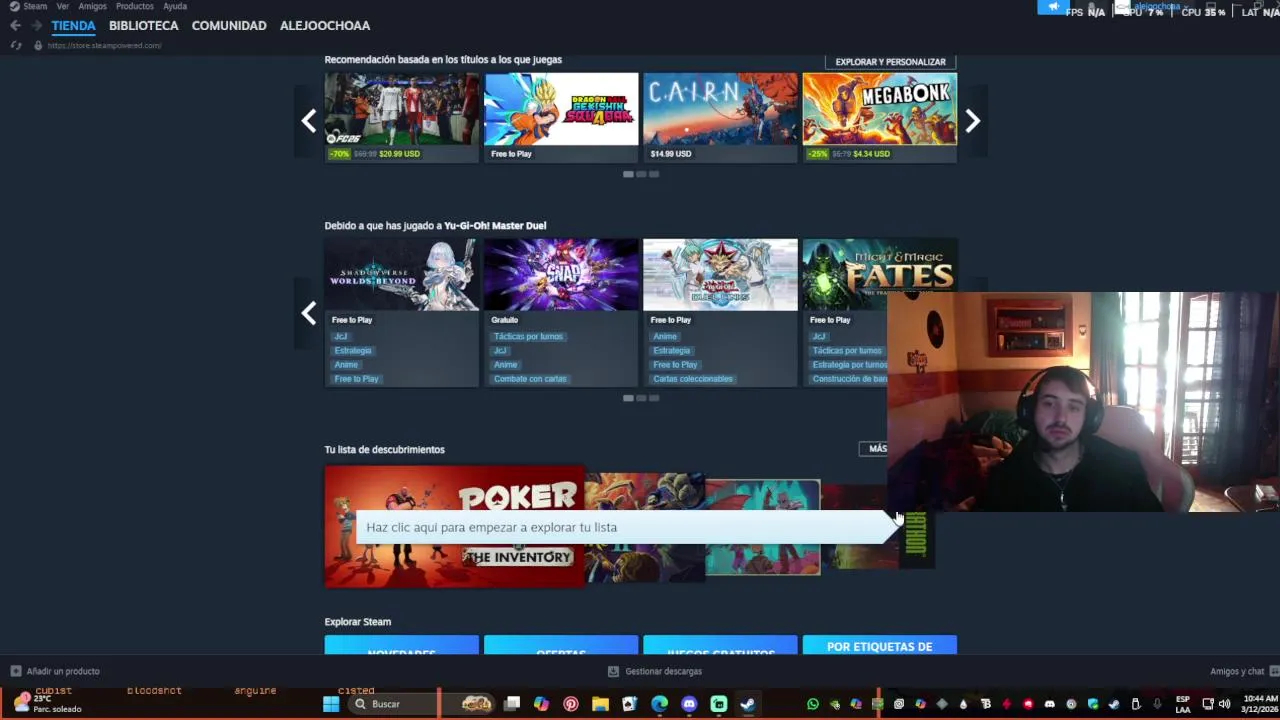Open Discord from the taskbar
The height and width of the screenshot is (720, 1280).
(x=689, y=704)
